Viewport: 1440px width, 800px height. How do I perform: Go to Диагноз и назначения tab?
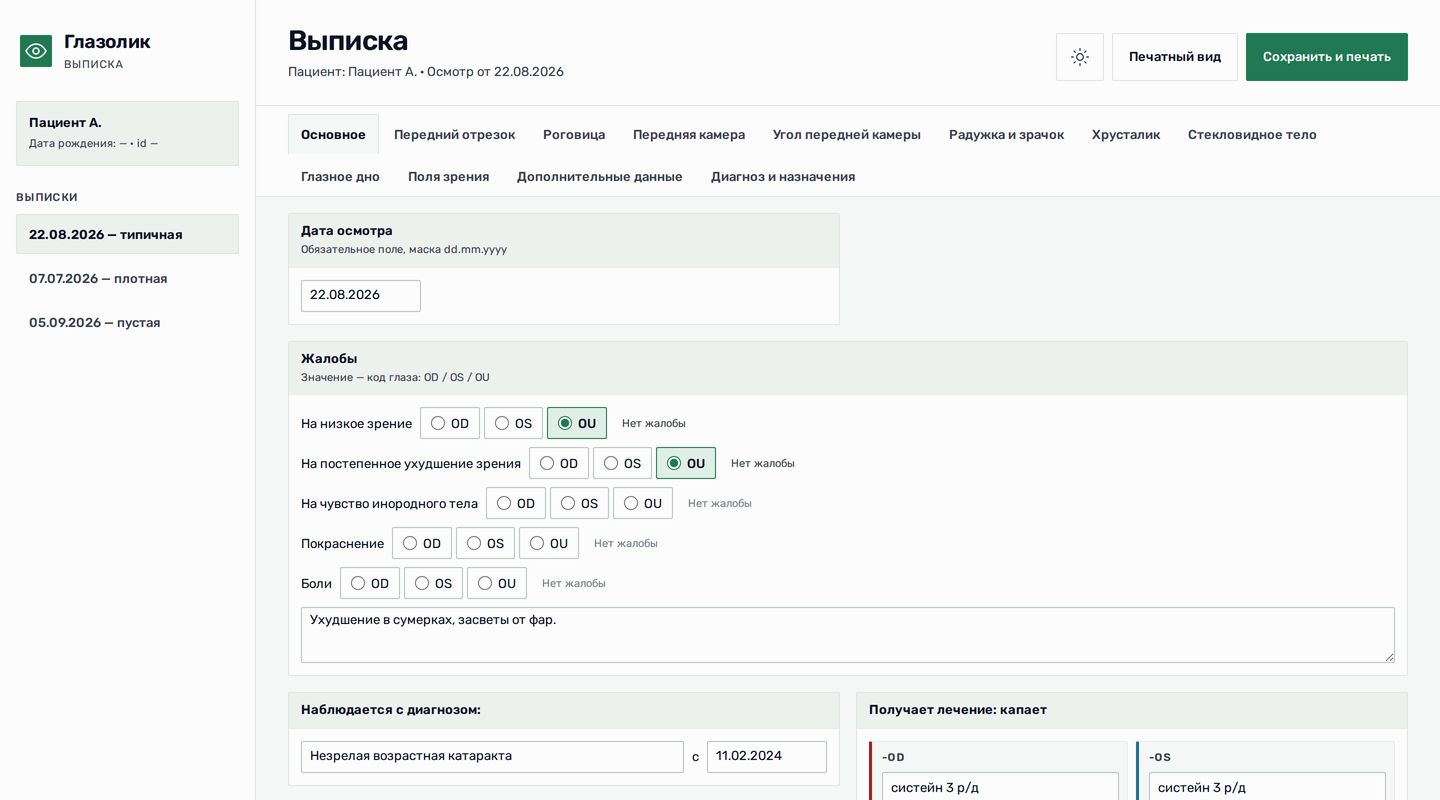783,176
